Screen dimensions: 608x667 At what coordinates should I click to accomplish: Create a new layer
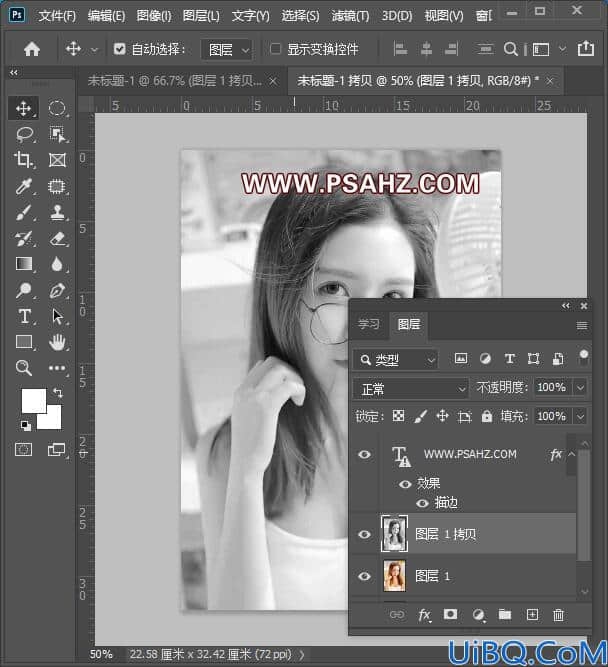click(532, 614)
